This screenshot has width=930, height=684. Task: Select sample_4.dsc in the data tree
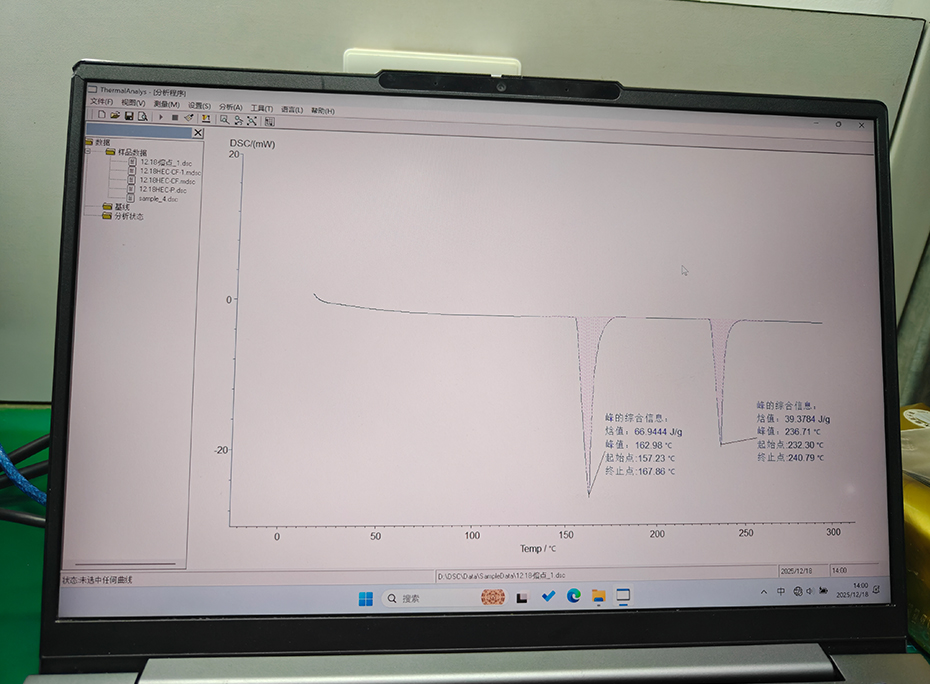pos(158,199)
